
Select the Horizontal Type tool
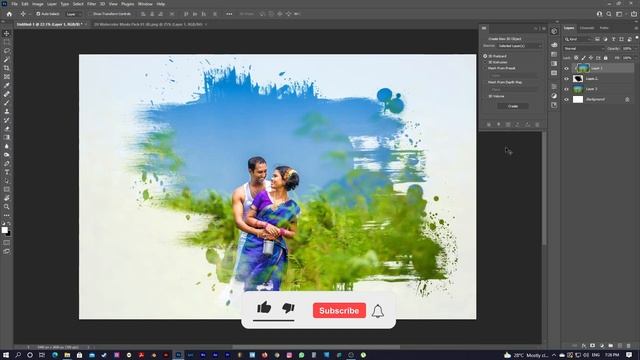click(7, 172)
